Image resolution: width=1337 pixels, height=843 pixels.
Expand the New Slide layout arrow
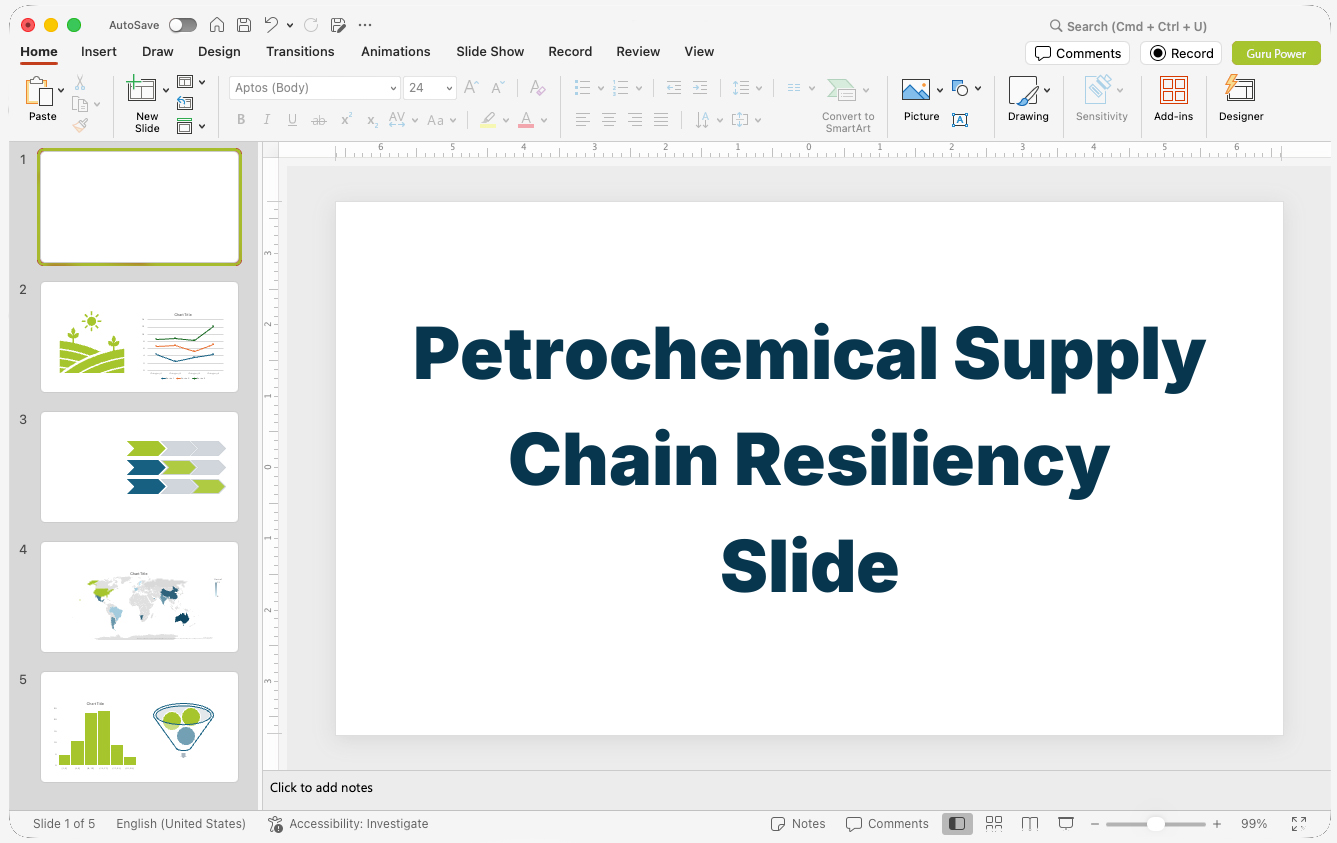click(166, 91)
